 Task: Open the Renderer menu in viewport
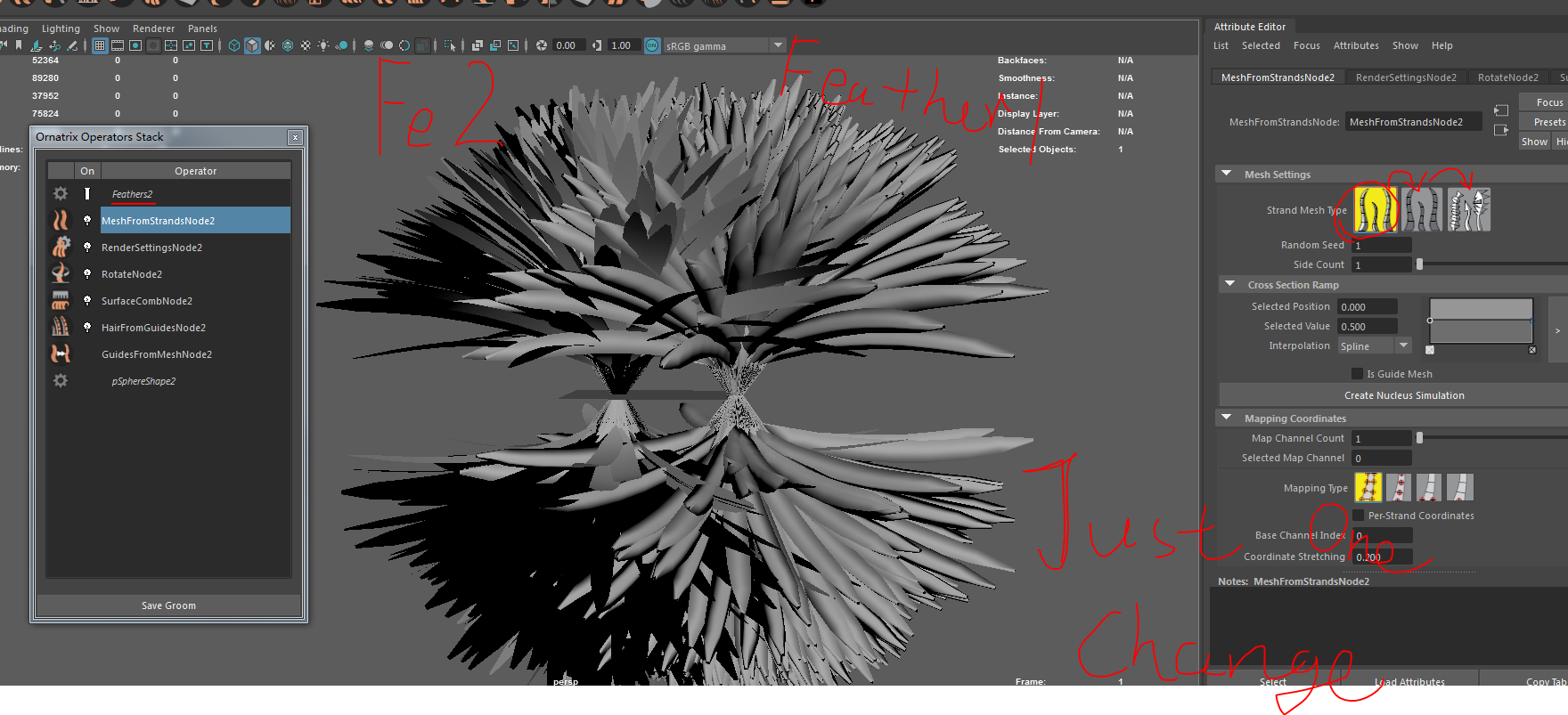coord(153,28)
